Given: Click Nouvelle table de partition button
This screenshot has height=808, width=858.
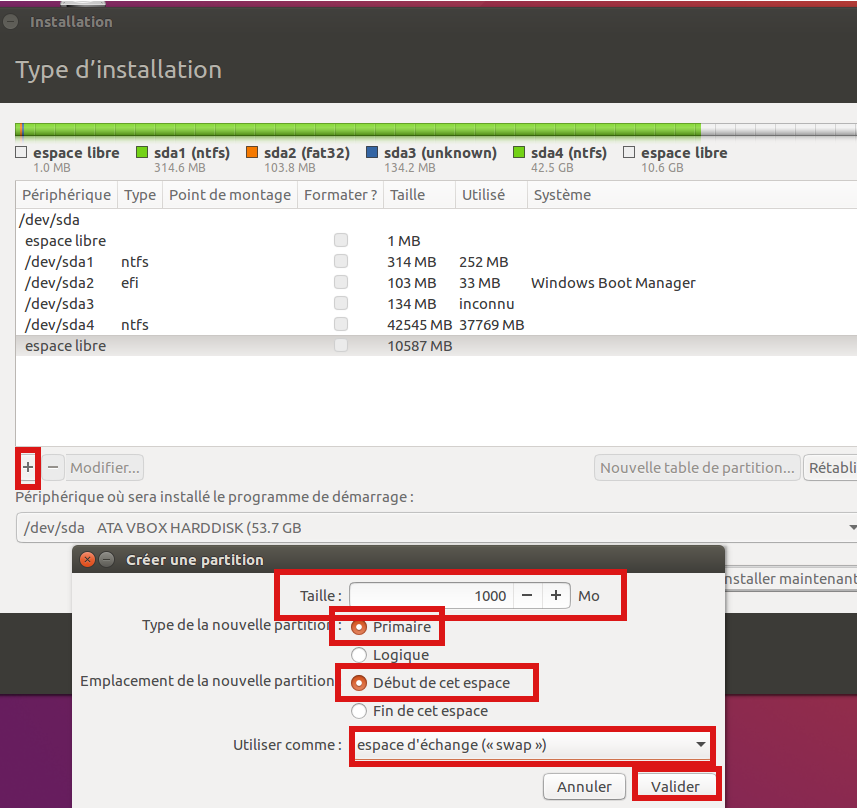Looking at the screenshot, I should pos(698,467).
